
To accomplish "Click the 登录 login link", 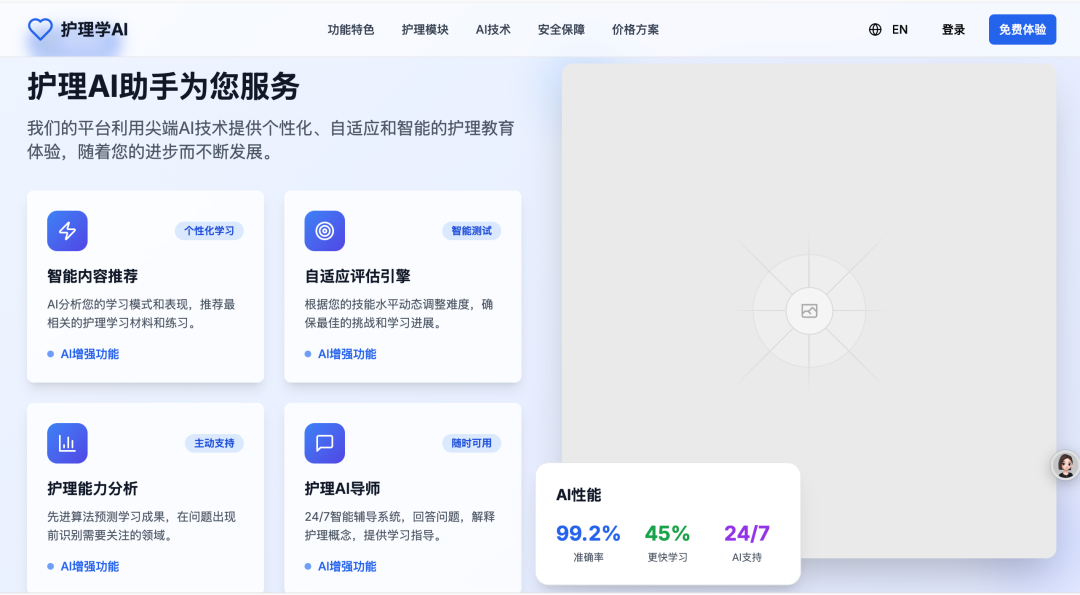I will pos(953,30).
